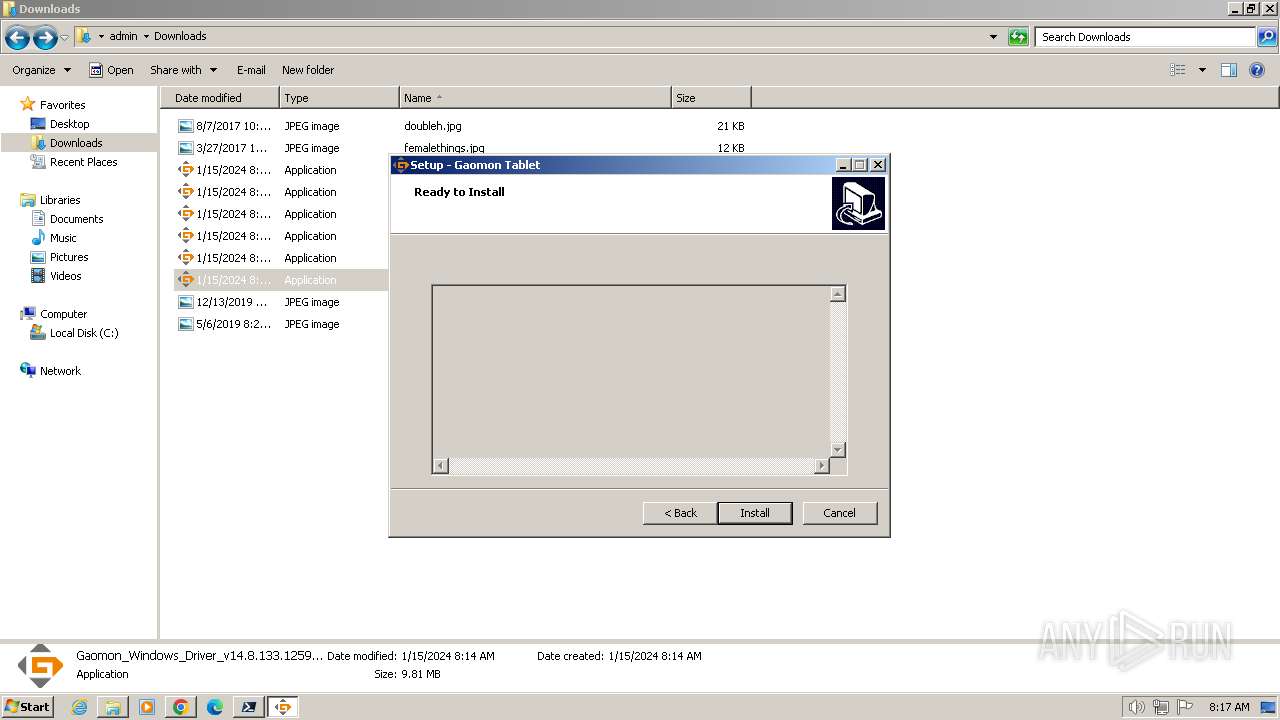Open File Explorer taskbar icon

click(x=113, y=707)
